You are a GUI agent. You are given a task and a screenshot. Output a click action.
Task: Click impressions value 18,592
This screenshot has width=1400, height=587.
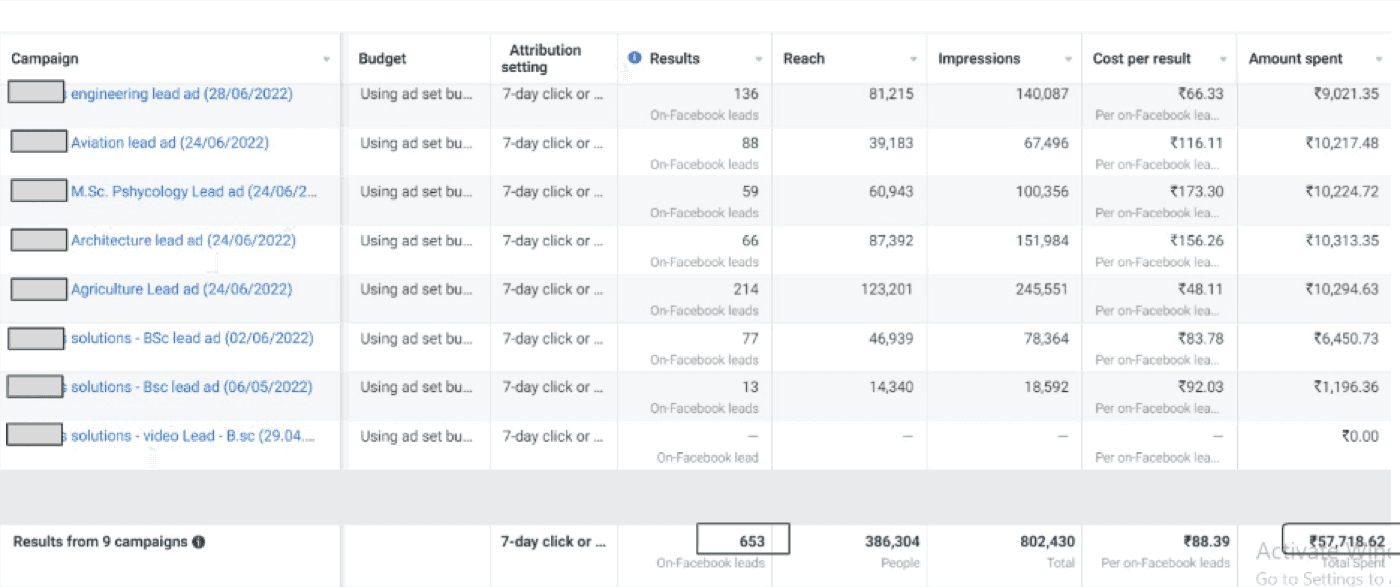pos(1047,387)
